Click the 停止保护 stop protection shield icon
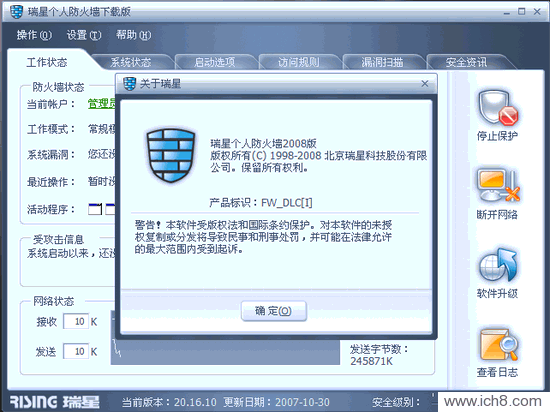The height and width of the screenshot is (412, 550). pyautogui.click(x=497, y=108)
